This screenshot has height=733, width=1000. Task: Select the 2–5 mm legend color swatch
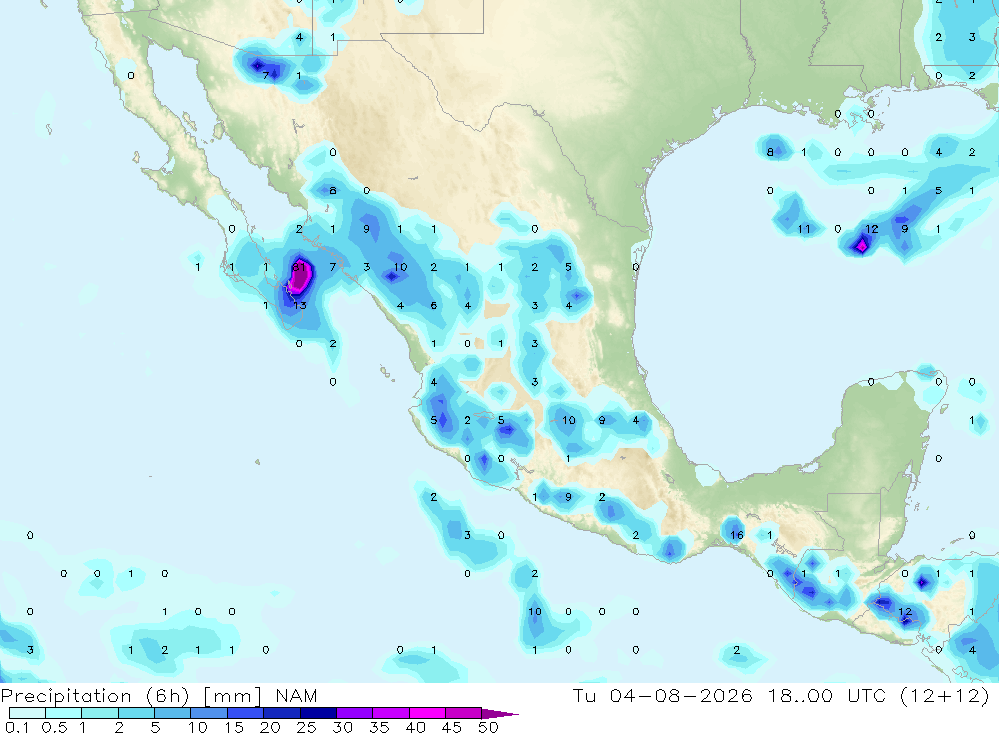136,713
